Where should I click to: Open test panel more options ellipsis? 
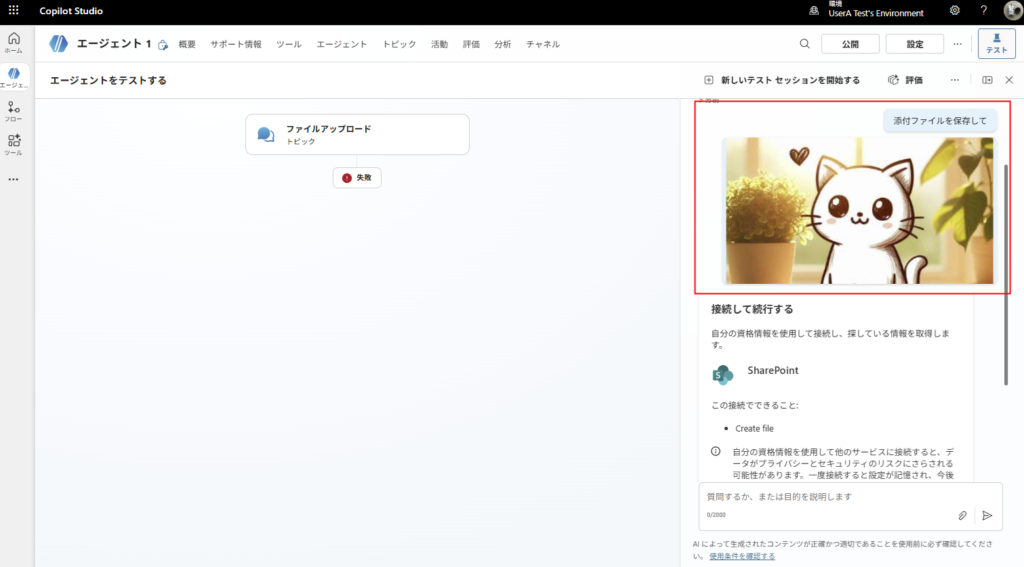pyautogui.click(x=955, y=80)
